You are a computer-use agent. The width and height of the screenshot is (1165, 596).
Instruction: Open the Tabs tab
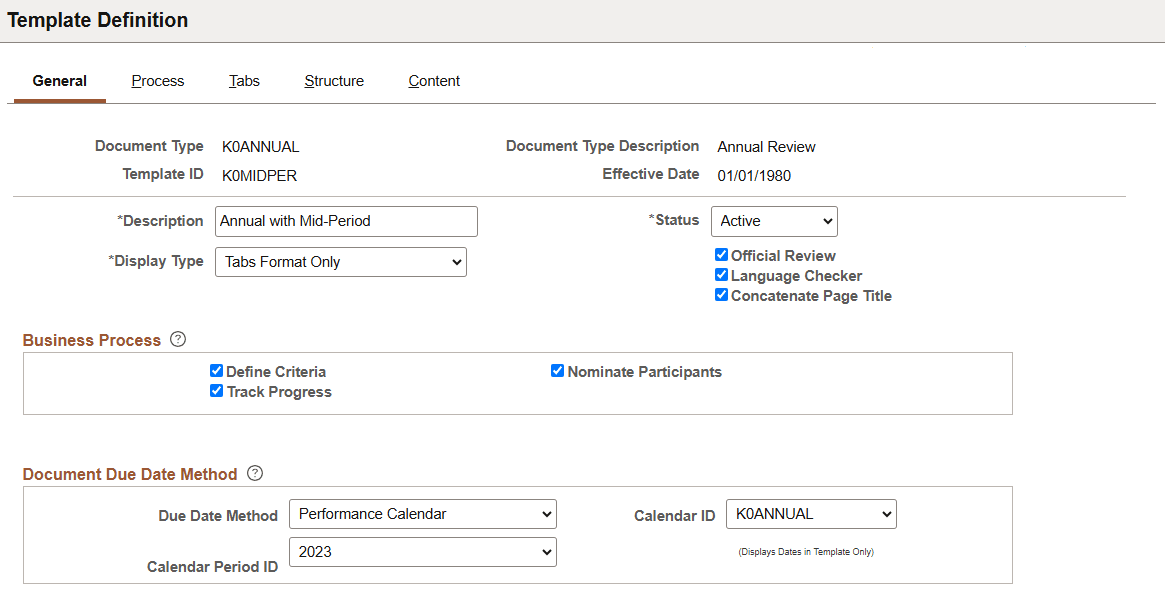coord(244,81)
